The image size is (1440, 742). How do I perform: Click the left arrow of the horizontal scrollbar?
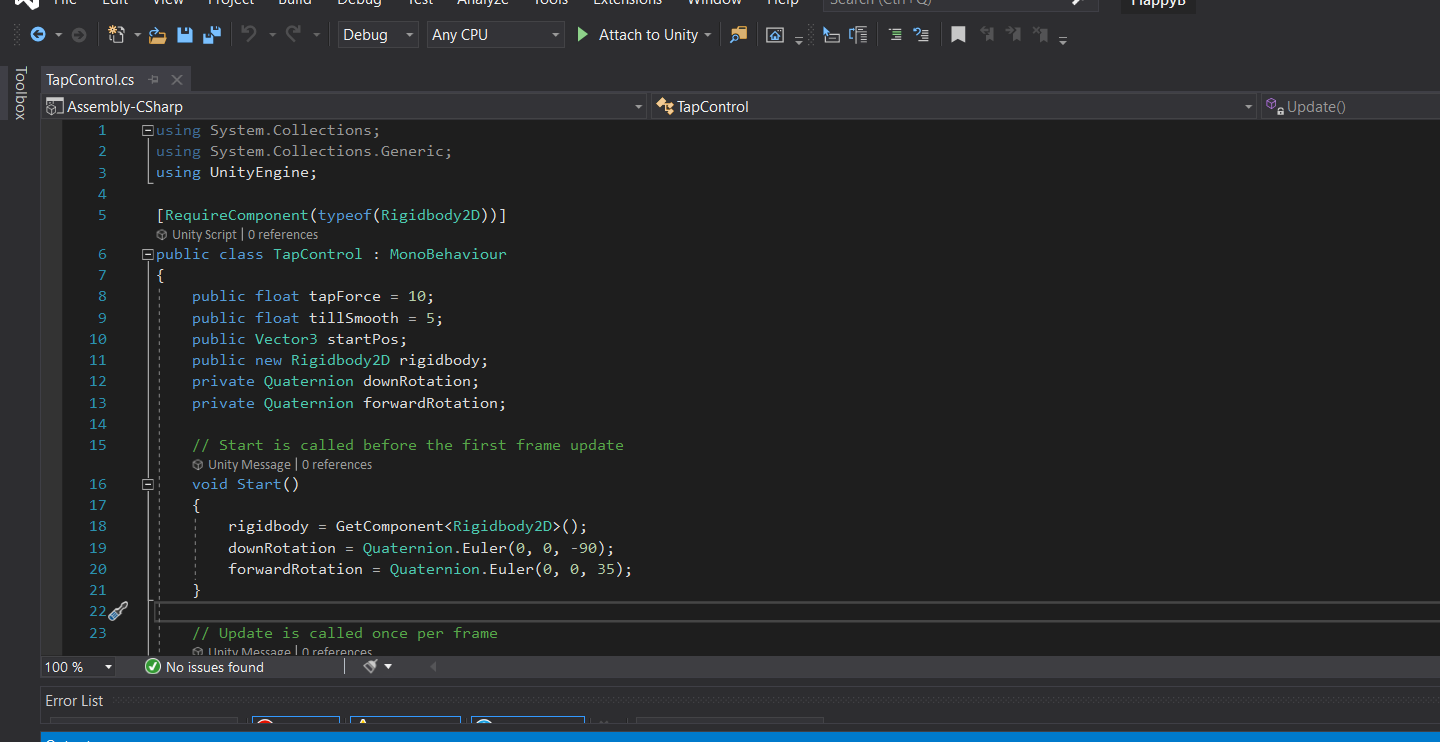[x=434, y=666]
